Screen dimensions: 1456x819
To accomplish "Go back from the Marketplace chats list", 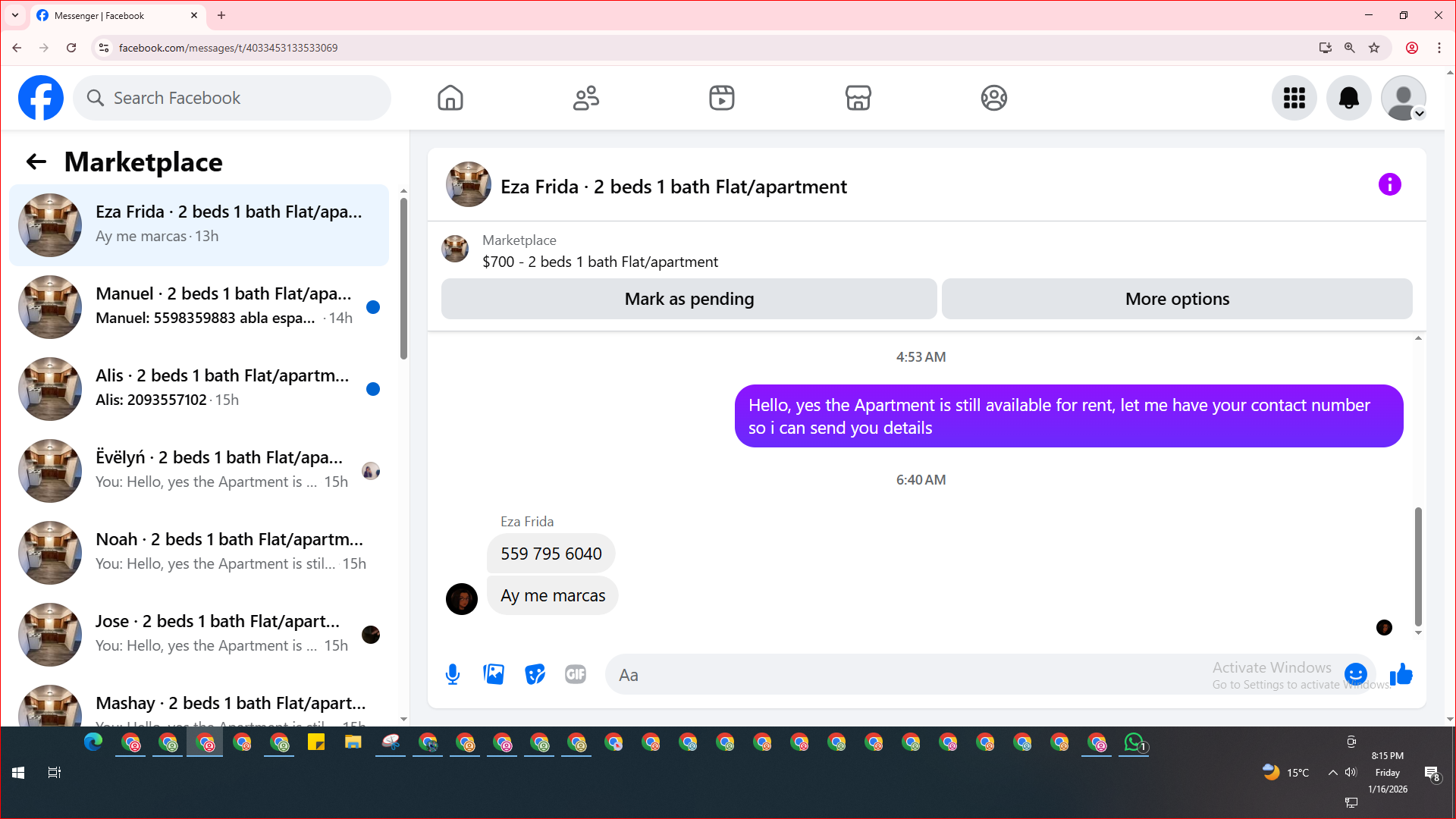I will coord(36,162).
